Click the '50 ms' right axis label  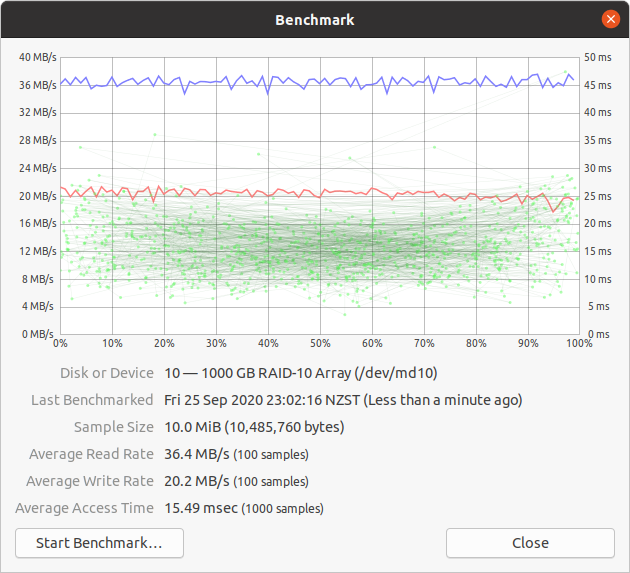597,57
